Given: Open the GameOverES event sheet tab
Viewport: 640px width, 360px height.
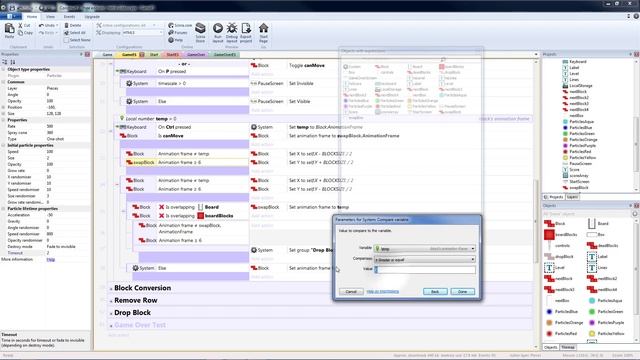Looking at the screenshot, I should click(225, 55).
